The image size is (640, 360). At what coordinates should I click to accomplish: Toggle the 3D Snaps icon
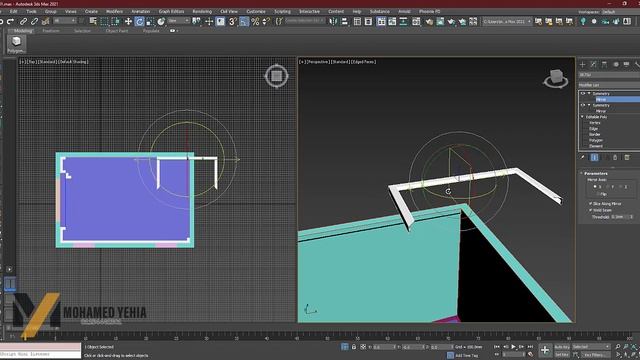tap(232, 21)
